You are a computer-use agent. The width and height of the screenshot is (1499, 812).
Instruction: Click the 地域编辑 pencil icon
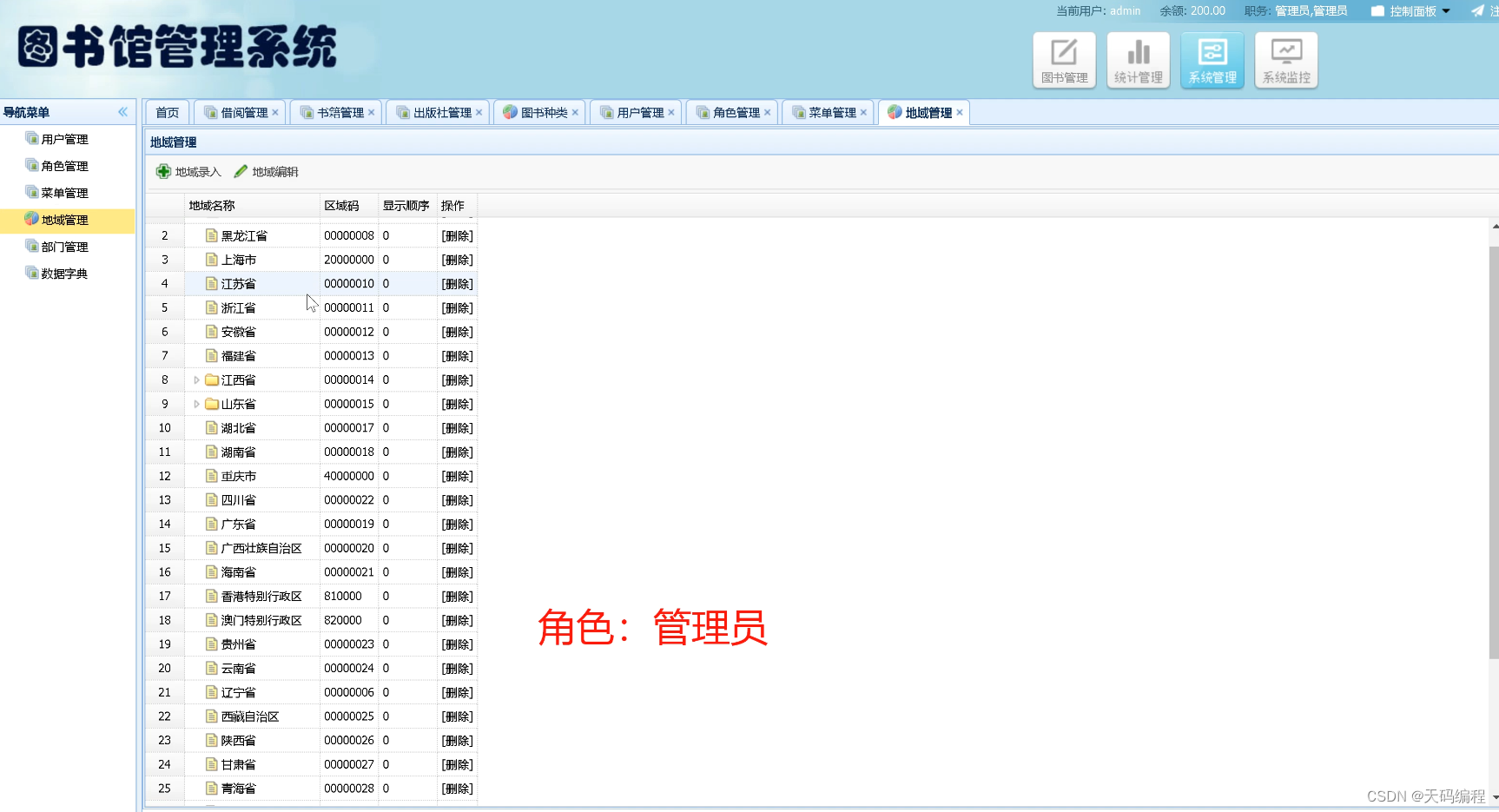tap(241, 171)
